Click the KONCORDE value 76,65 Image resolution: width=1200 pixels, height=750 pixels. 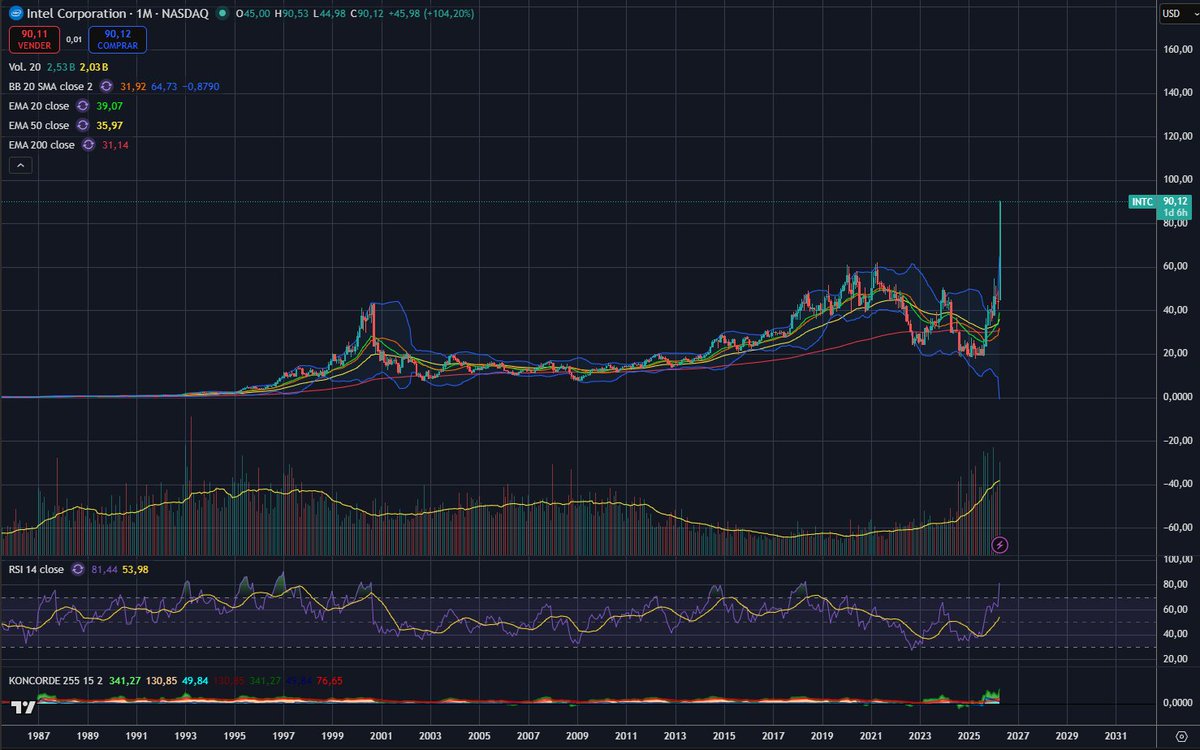pyautogui.click(x=329, y=681)
